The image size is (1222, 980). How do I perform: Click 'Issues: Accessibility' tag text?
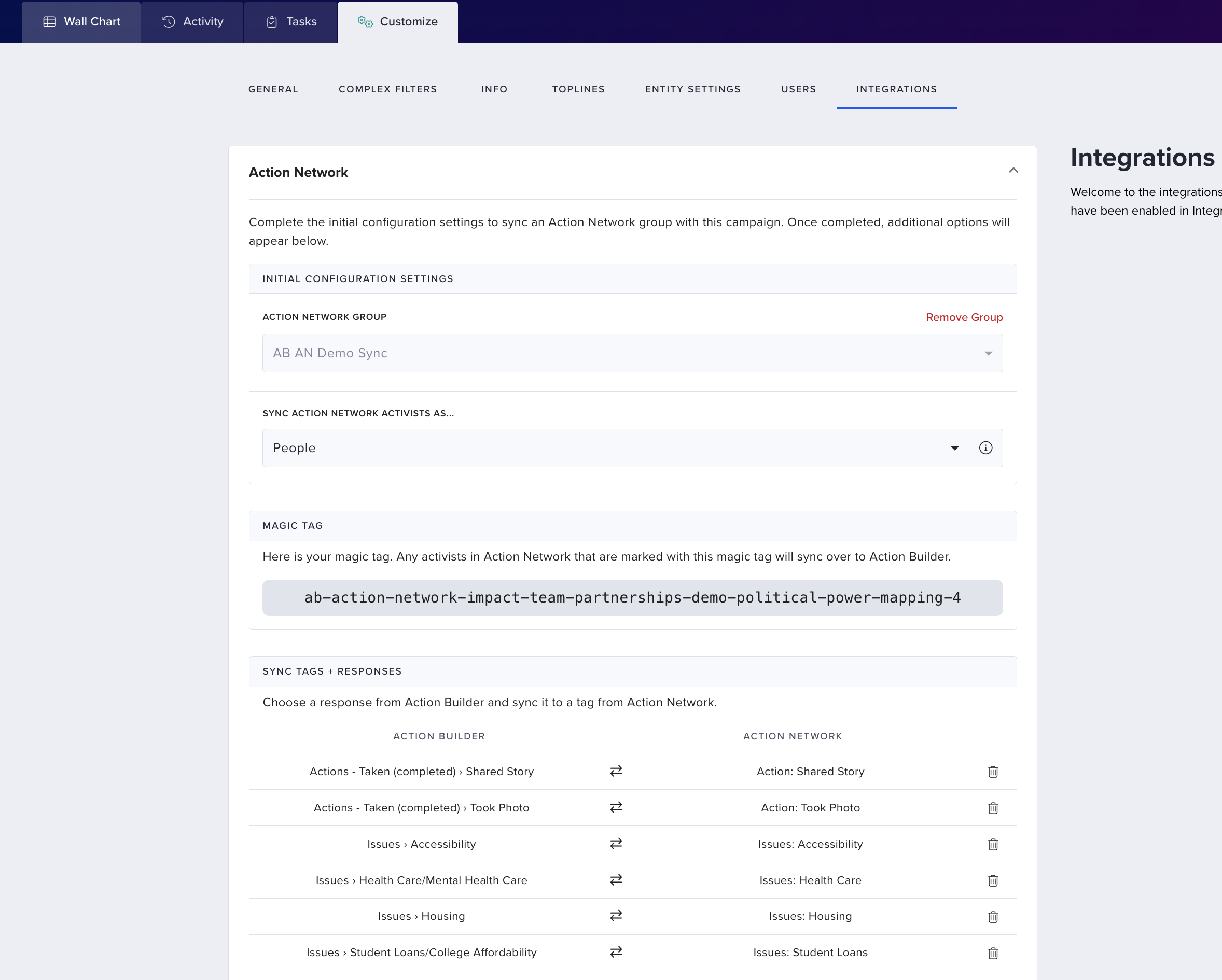pos(811,844)
